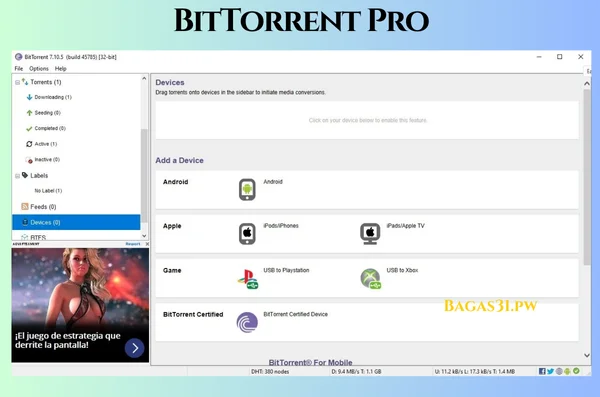The width and height of the screenshot is (600, 397).
Task: Click the strategy game advertisement image
Action: point(80,305)
